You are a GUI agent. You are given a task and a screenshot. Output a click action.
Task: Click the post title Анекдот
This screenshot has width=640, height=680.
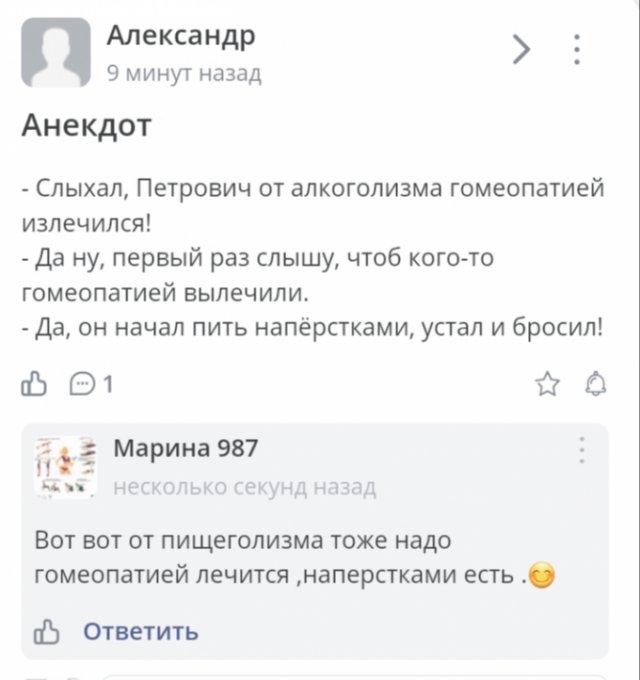click(87, 125)
